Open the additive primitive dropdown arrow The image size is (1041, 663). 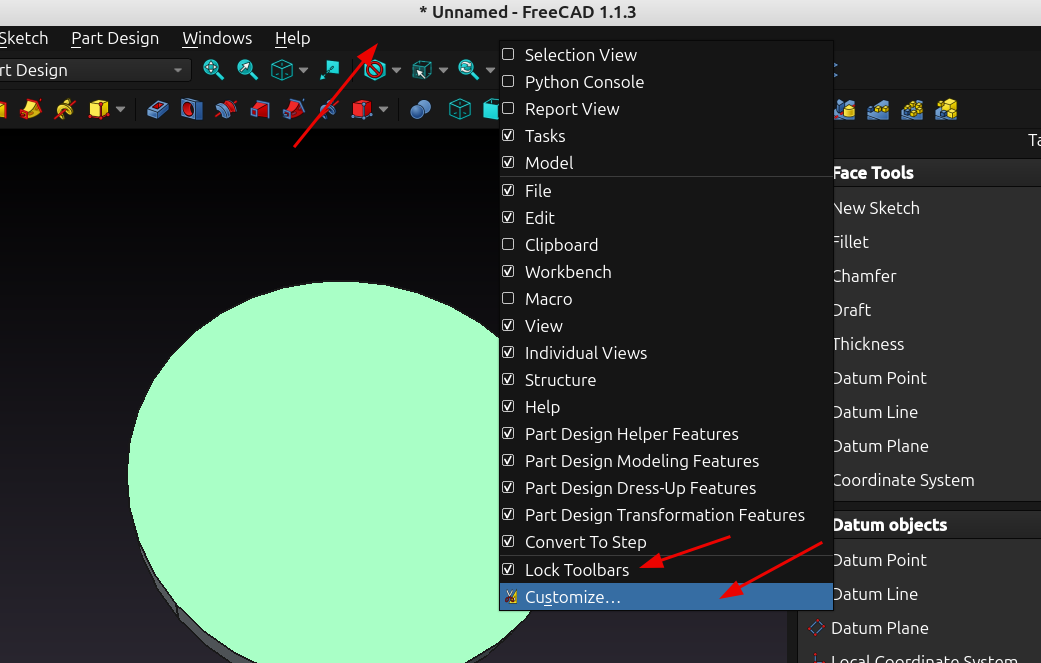pos(120,110)
